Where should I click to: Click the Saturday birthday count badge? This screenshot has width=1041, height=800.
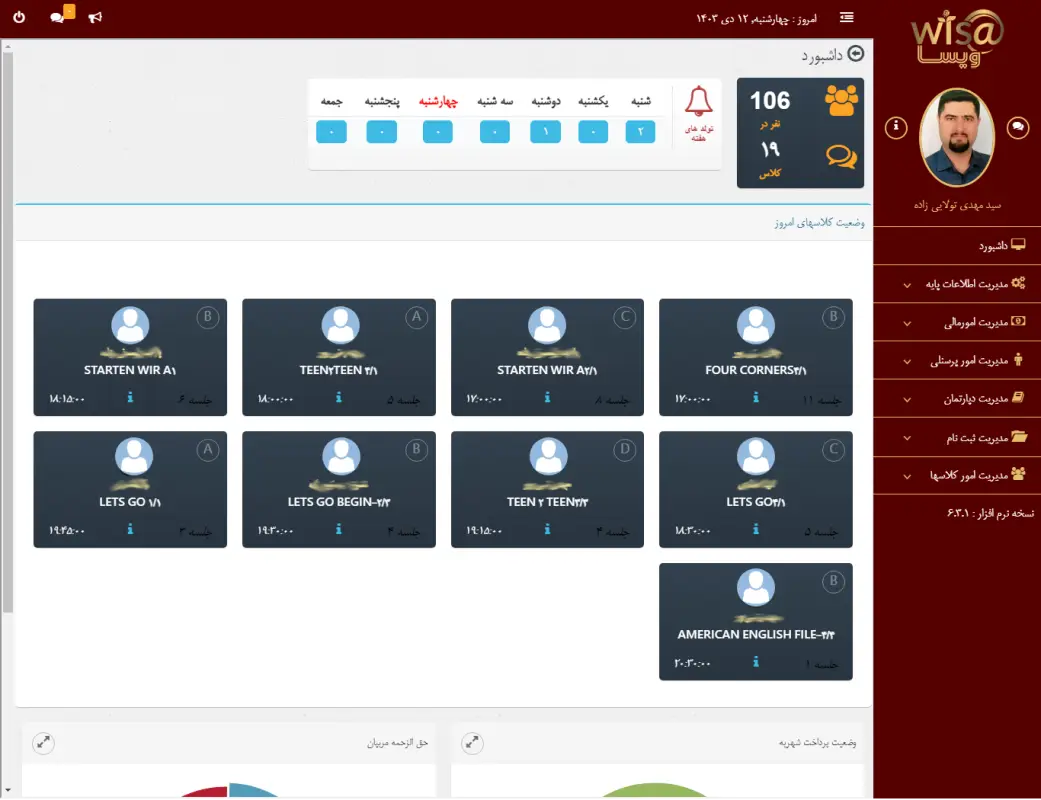click(x=640, y=132)
